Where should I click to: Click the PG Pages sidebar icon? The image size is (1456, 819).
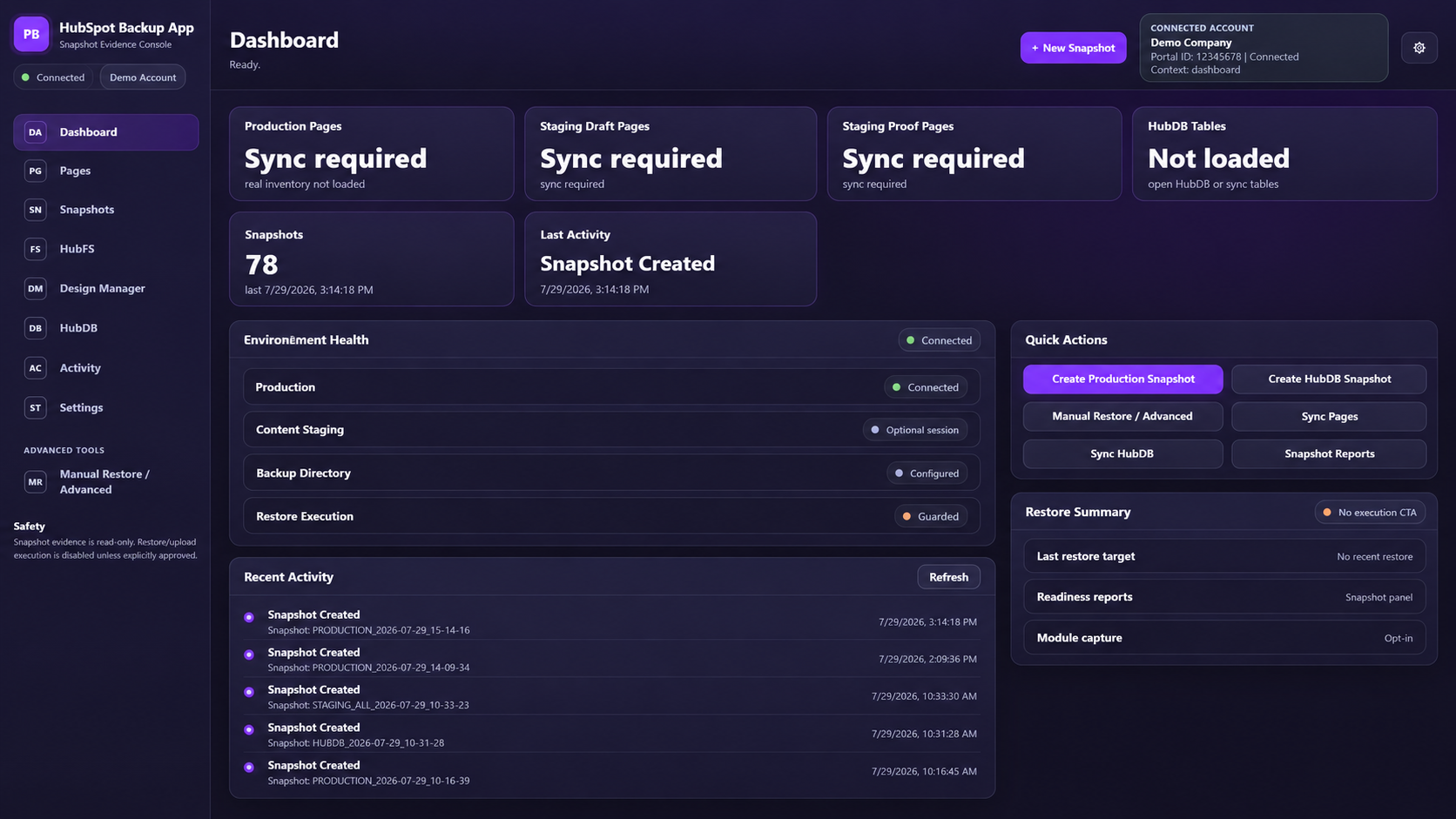tap(35, 171)
